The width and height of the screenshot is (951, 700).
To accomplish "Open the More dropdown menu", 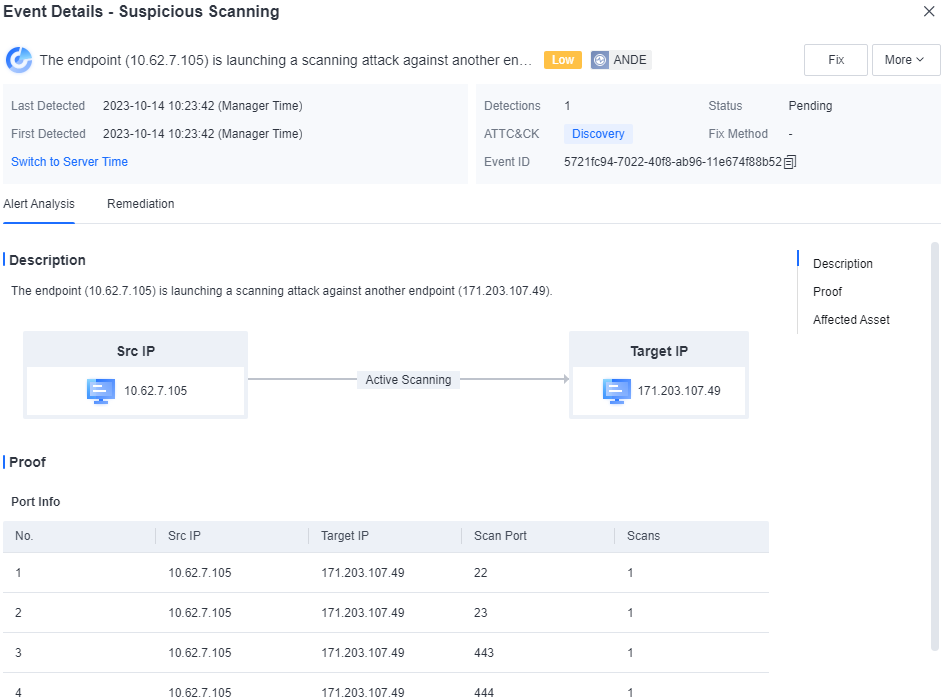I will click(x=905, y=60).
